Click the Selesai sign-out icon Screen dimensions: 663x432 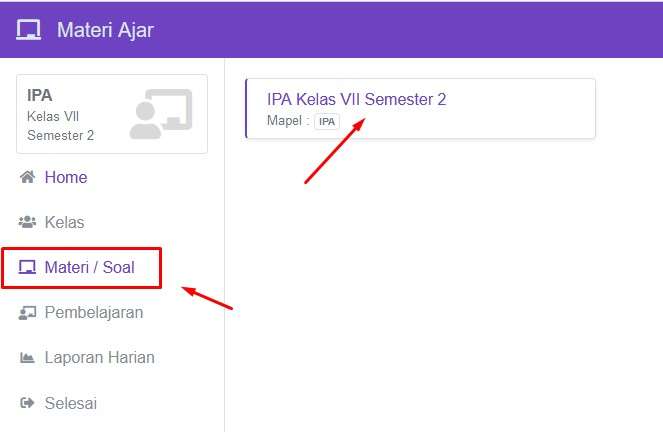[28, 403]
